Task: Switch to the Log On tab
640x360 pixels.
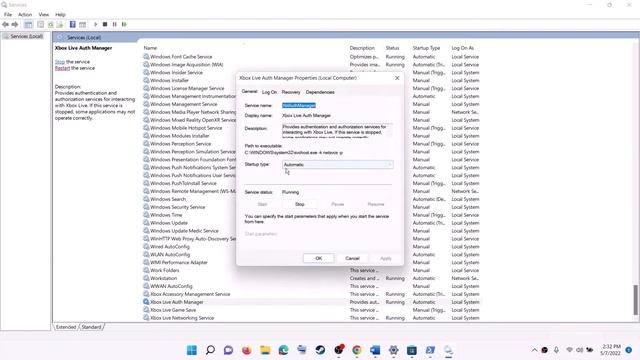Action: point(269,92)
